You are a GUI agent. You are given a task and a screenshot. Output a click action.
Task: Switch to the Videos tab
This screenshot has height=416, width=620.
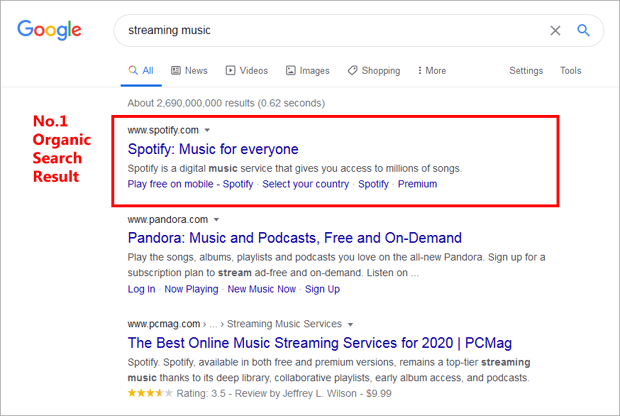247,70
